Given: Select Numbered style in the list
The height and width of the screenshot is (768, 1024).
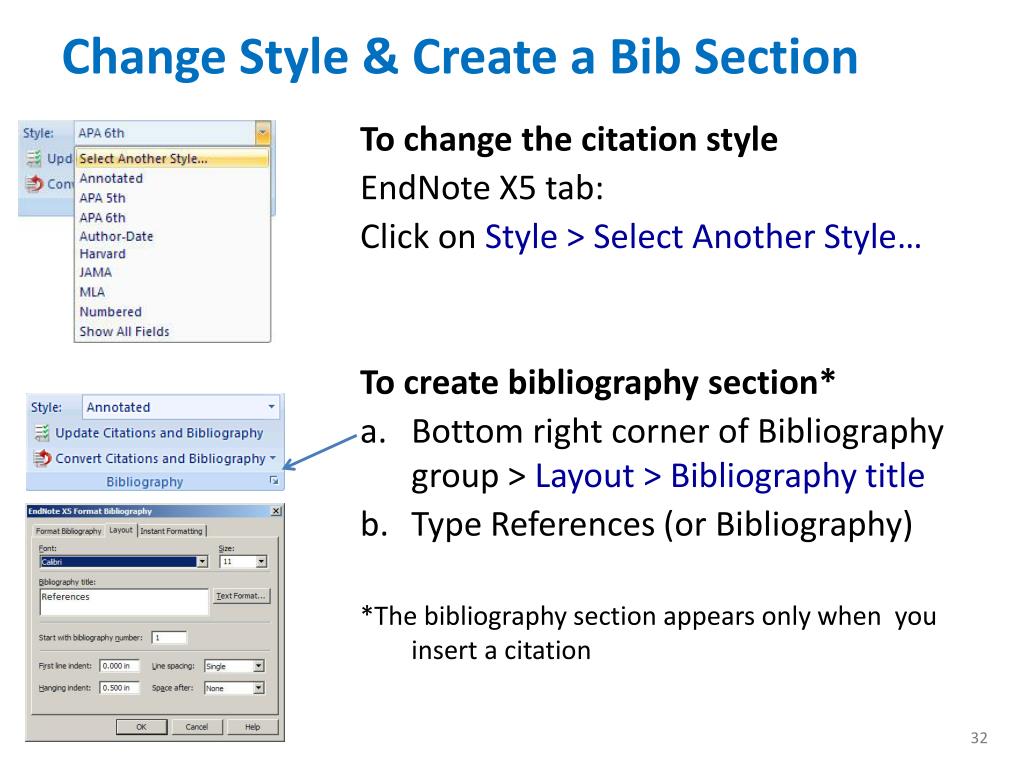Looking at the screenshot, I should (110, 312).
